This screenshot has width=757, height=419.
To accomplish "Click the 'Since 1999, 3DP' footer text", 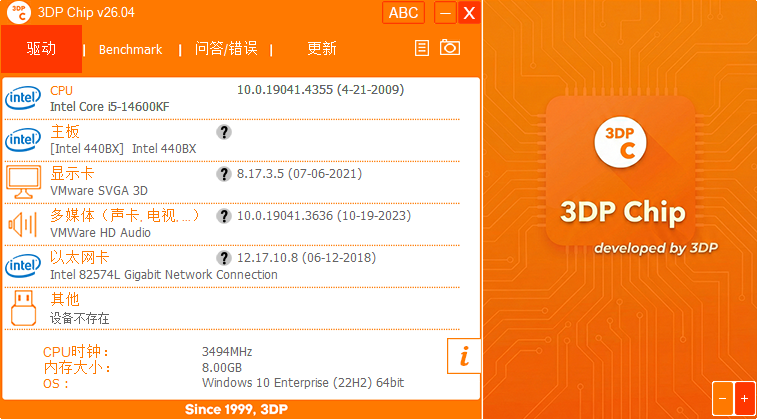I will (x=236, y=410).
